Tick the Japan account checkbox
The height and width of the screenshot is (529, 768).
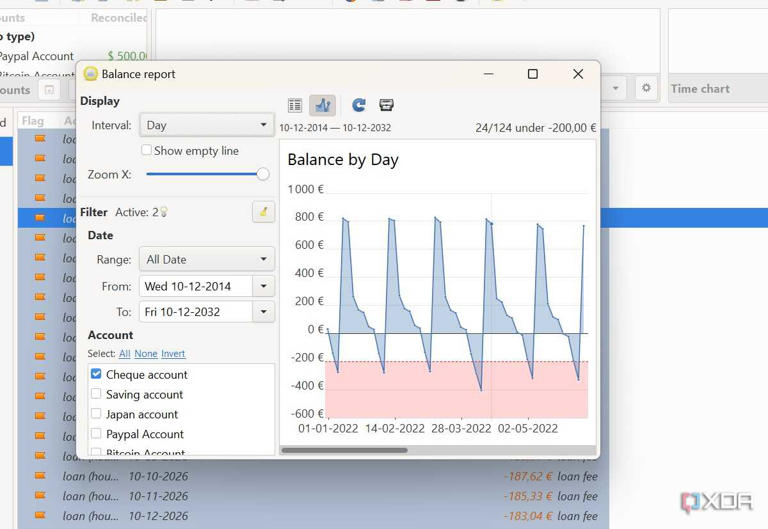tap(97, 414)
